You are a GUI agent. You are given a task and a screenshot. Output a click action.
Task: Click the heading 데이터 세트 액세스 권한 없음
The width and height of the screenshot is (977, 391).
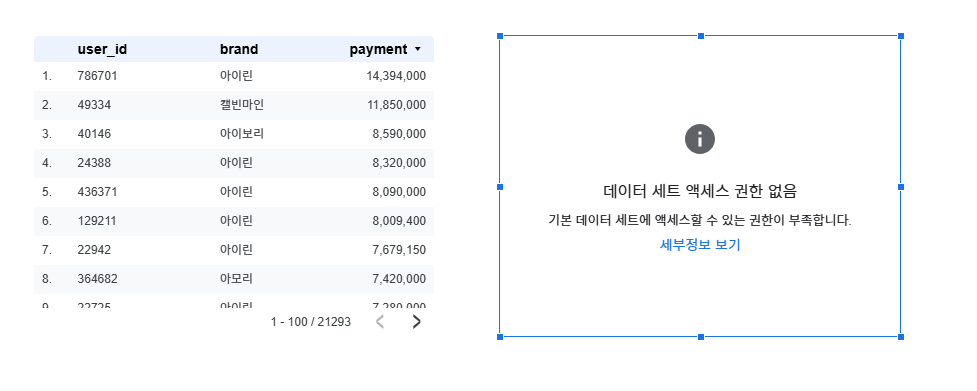tap(700, 191)
